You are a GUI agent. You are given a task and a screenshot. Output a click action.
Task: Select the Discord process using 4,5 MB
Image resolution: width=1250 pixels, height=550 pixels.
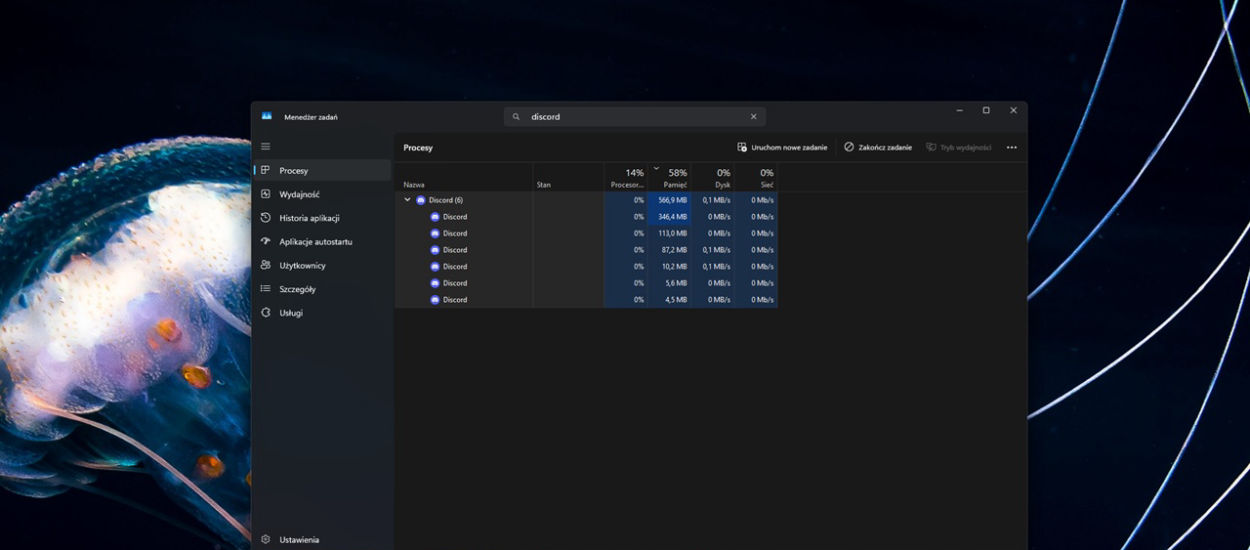(455, 300)
